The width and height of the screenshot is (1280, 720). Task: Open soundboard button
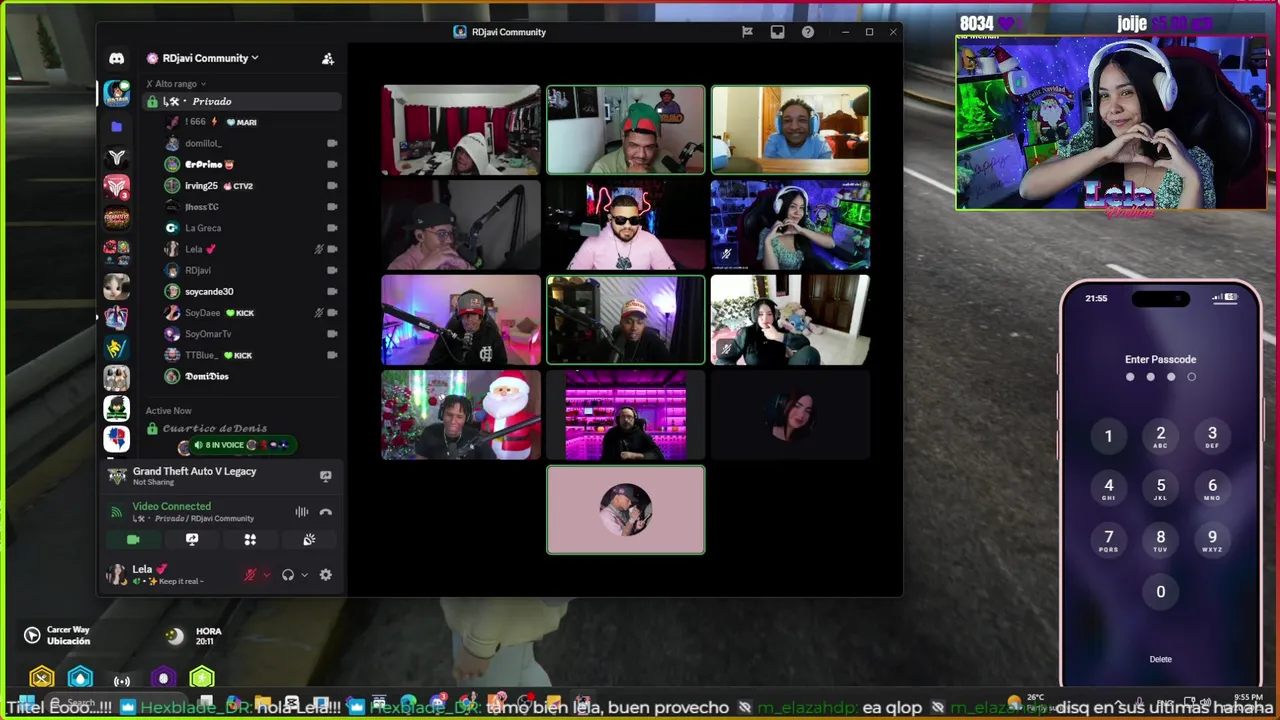[309, 539]
